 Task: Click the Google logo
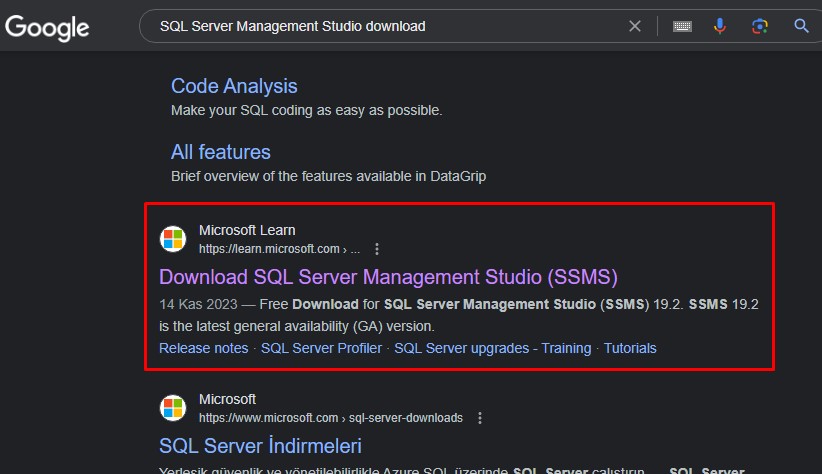(47, 27)
